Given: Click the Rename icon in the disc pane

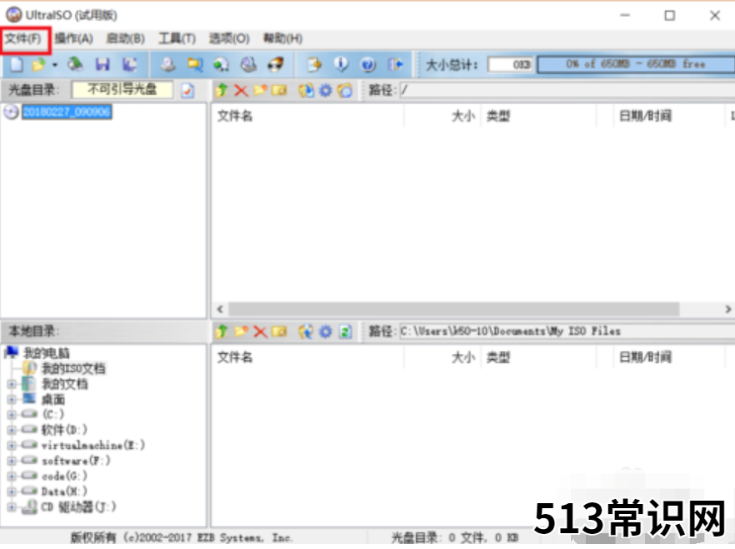Looking at the screenshot, I should tap(279, 90).
